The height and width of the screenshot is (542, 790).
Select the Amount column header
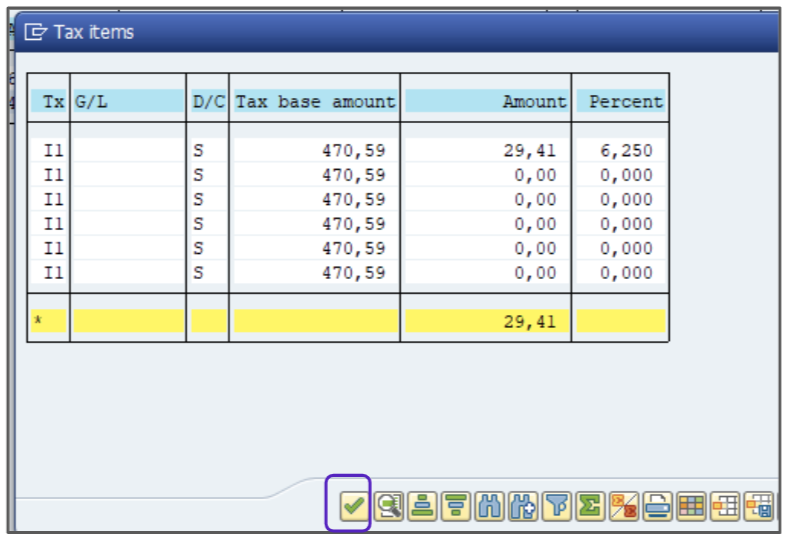(486, 101)
